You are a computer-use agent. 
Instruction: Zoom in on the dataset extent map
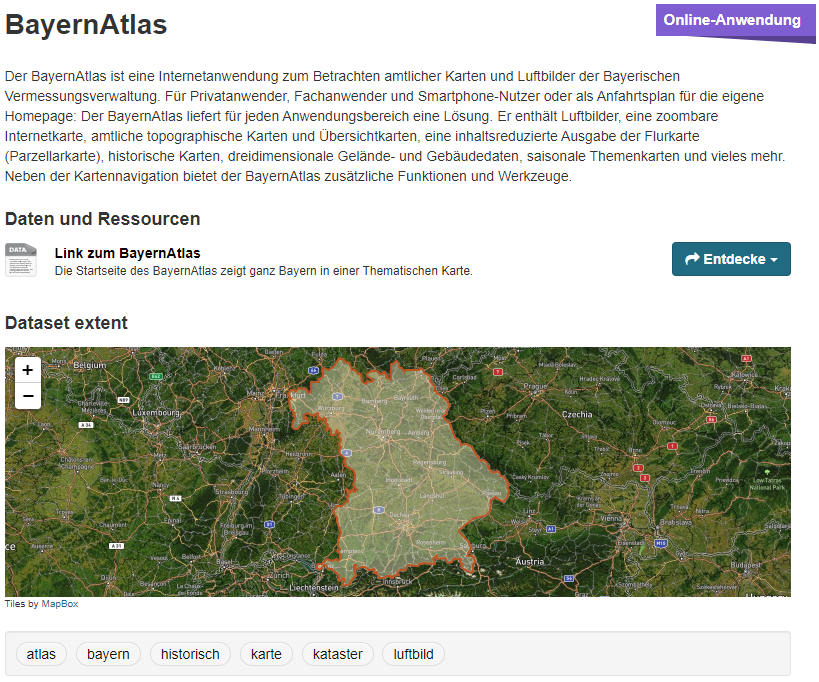coord(27,370)
